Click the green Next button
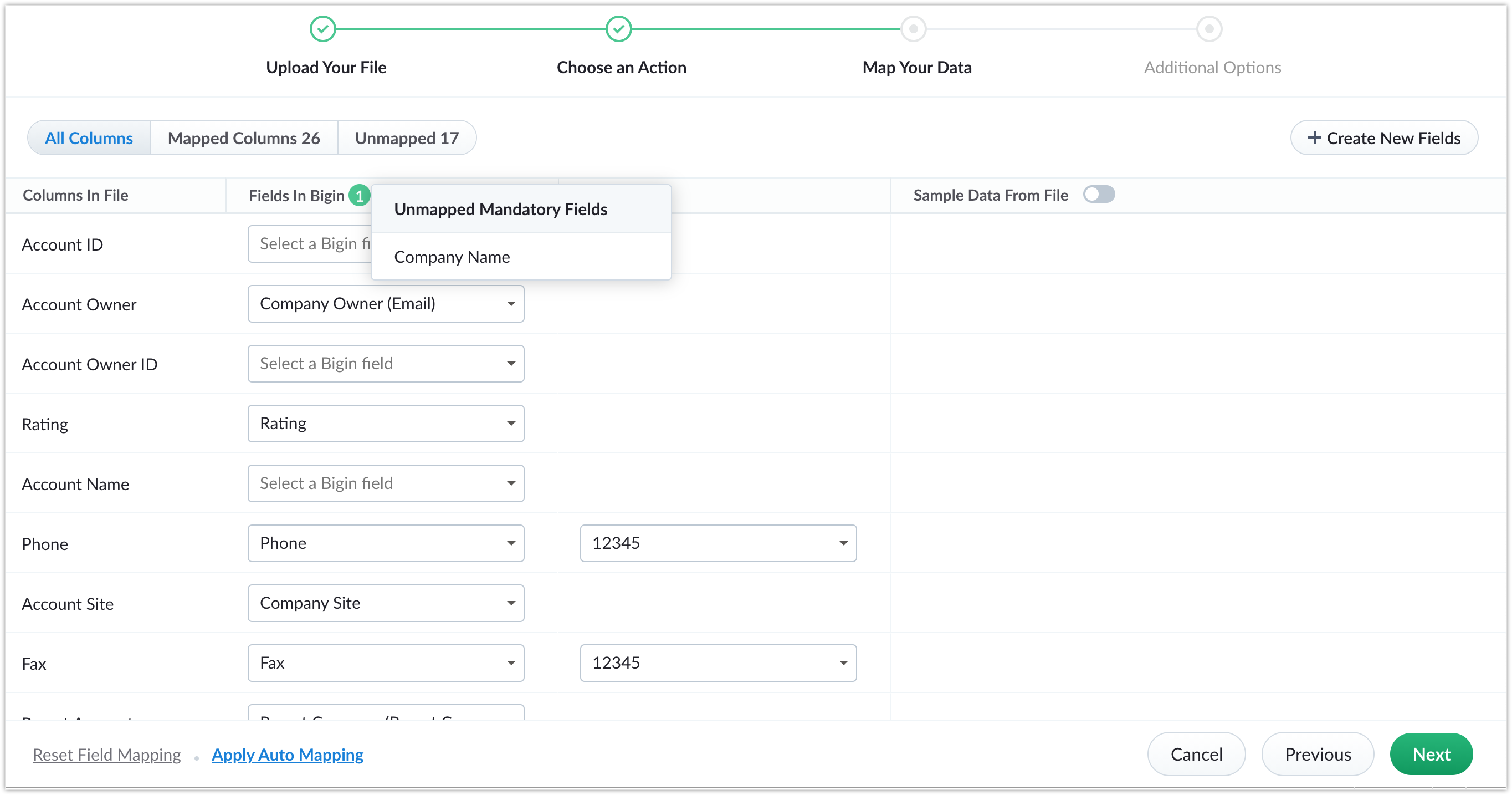The image size is (1512, 795). [x=1431, y=754]
